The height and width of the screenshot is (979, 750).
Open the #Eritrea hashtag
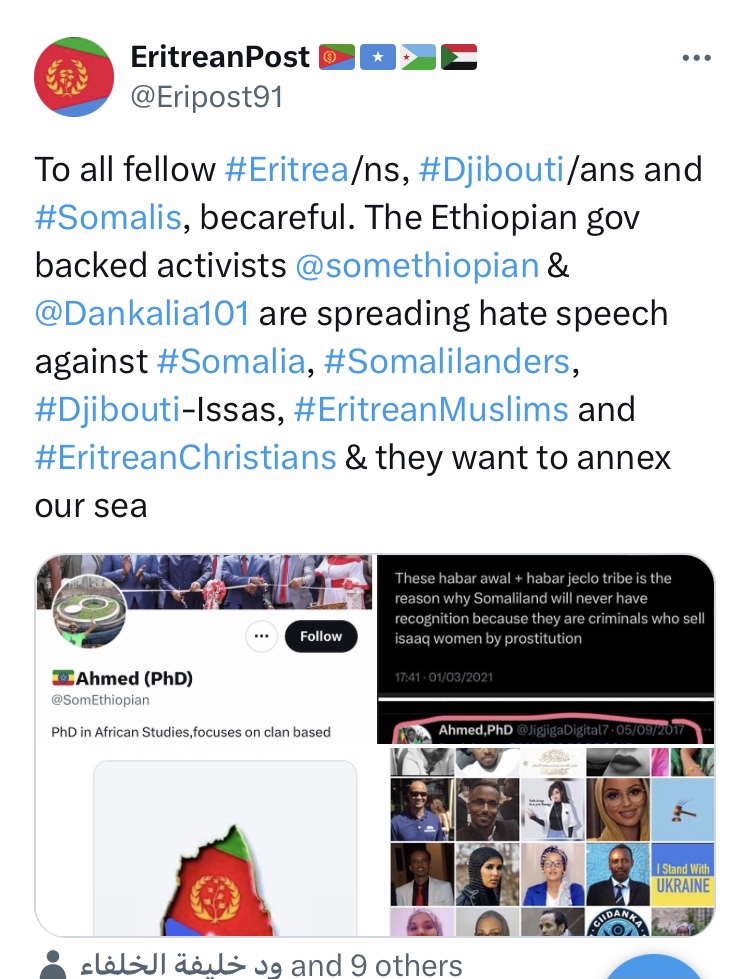click(287, 169)
